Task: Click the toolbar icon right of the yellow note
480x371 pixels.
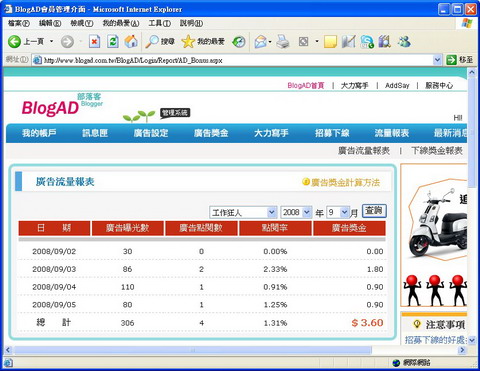Action: pyautogui.click(x=348, y=42)
